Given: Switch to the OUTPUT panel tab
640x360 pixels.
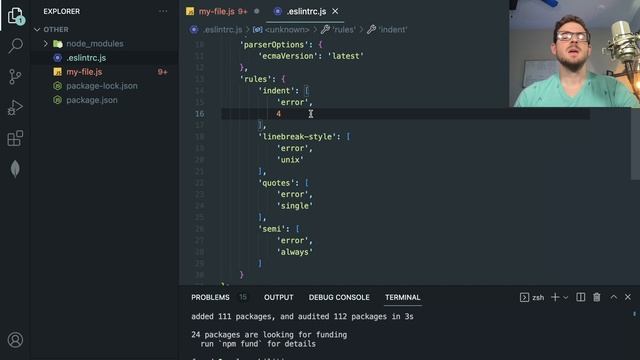Looking at the screenshot, I should click(x=278, y=297).
